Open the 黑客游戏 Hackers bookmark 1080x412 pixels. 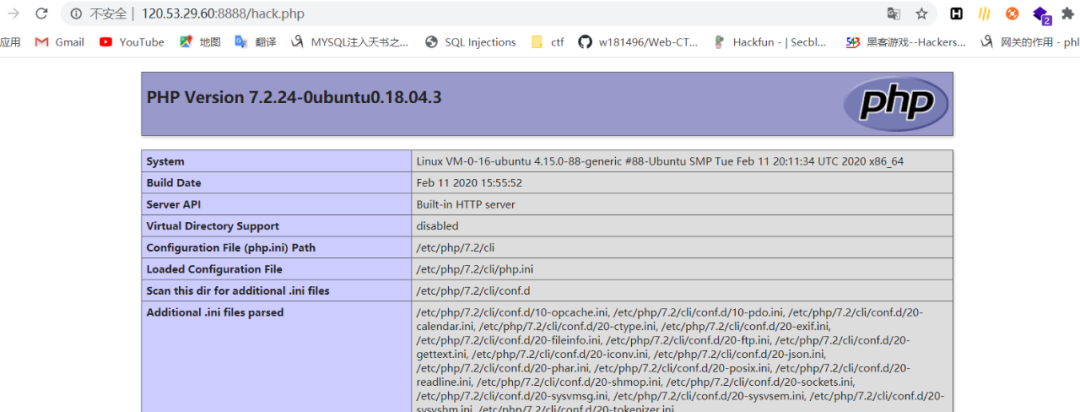pyautogui.click(x=906, y=42)
